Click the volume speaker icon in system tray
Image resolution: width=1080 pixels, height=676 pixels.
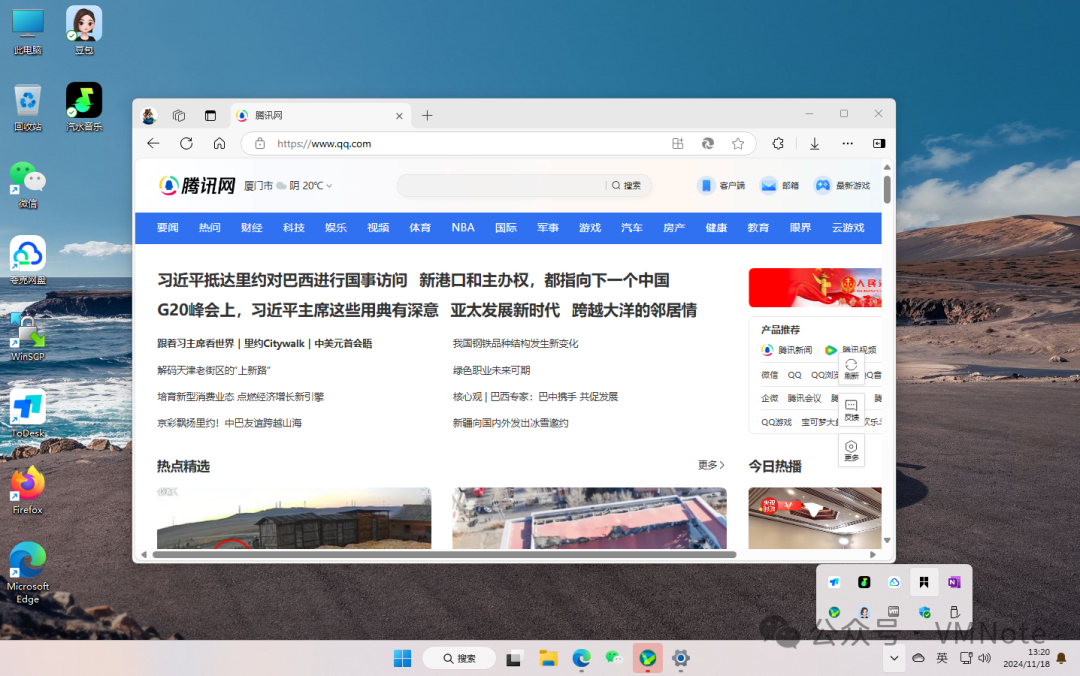click(x=985, y=658)
